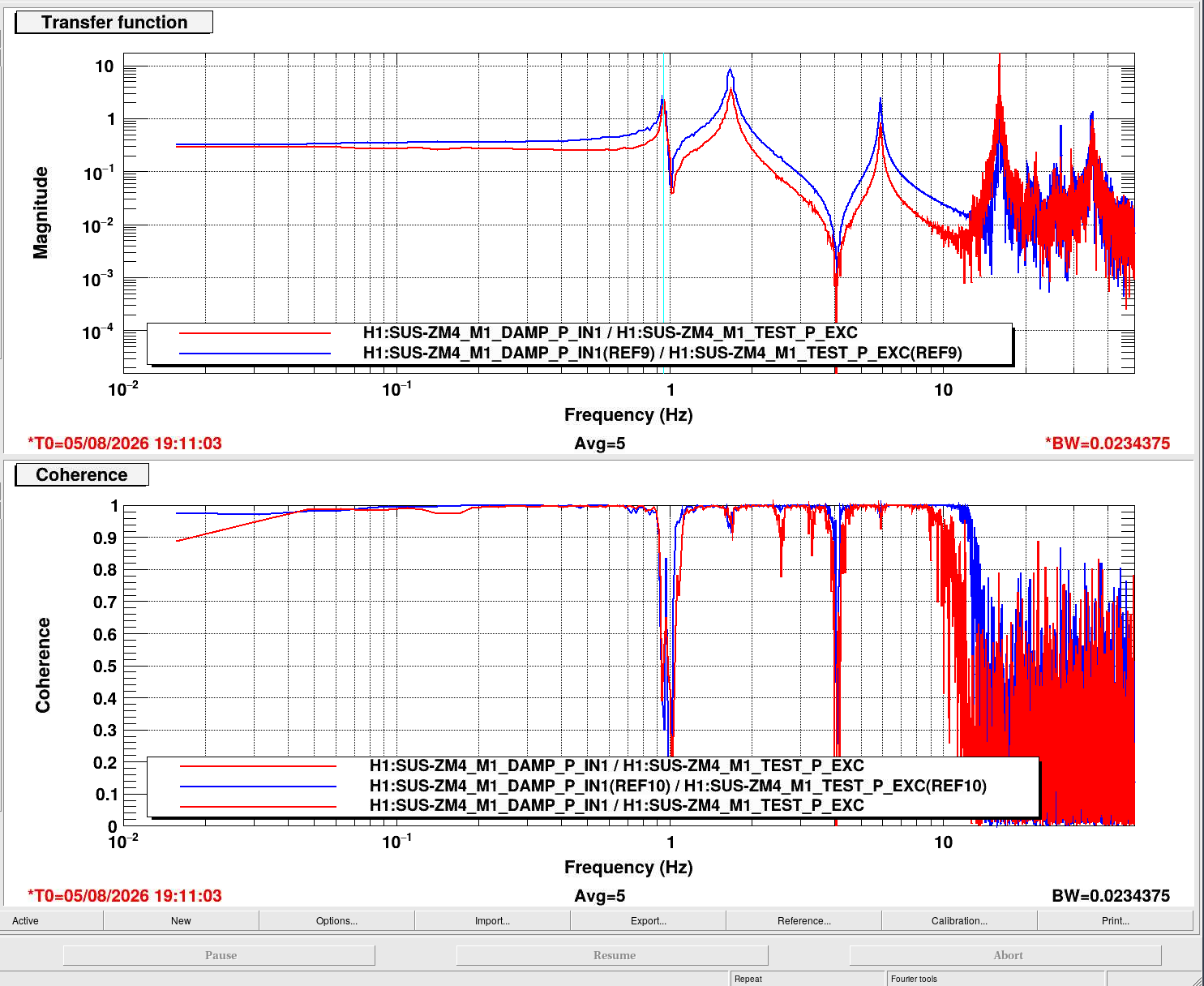Viewport: 1204px width, 986px height.
Task: Open the Import... dialog
Action: (x=492, y=920)
